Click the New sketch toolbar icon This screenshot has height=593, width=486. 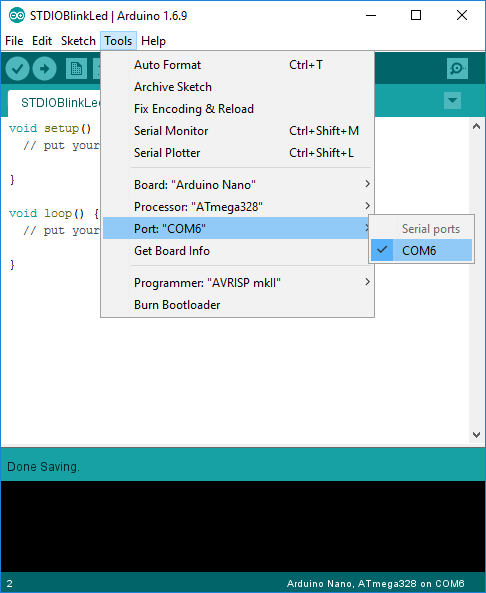pyautogui.click(x=76, y=68)
